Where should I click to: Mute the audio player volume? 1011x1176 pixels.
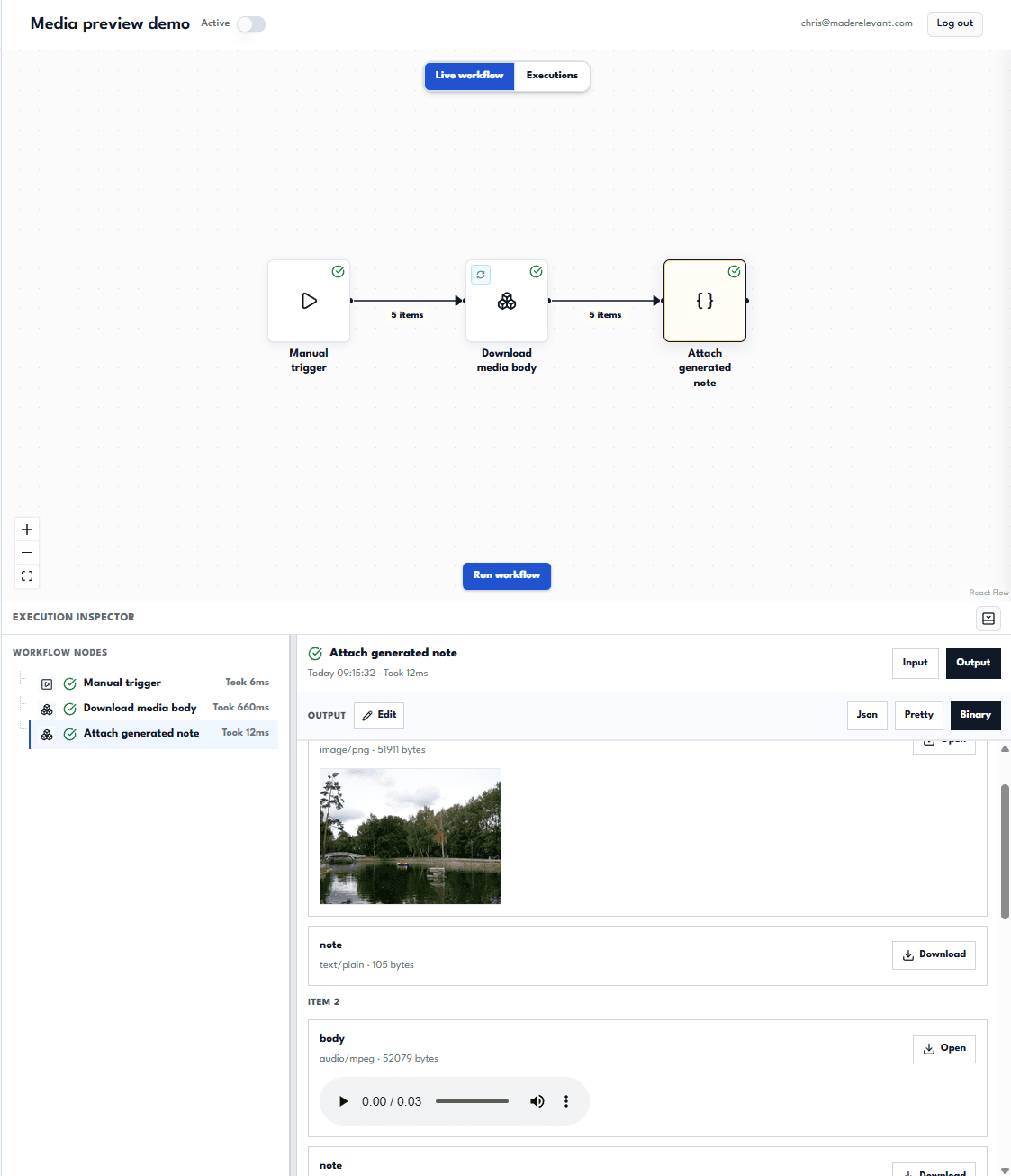(537, 1100)
